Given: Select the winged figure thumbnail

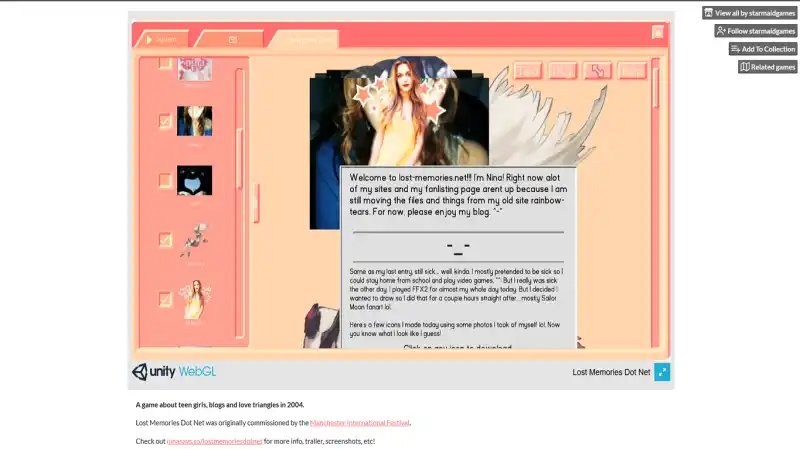Looking at the screenshot, I should click(x=194, y=239).
